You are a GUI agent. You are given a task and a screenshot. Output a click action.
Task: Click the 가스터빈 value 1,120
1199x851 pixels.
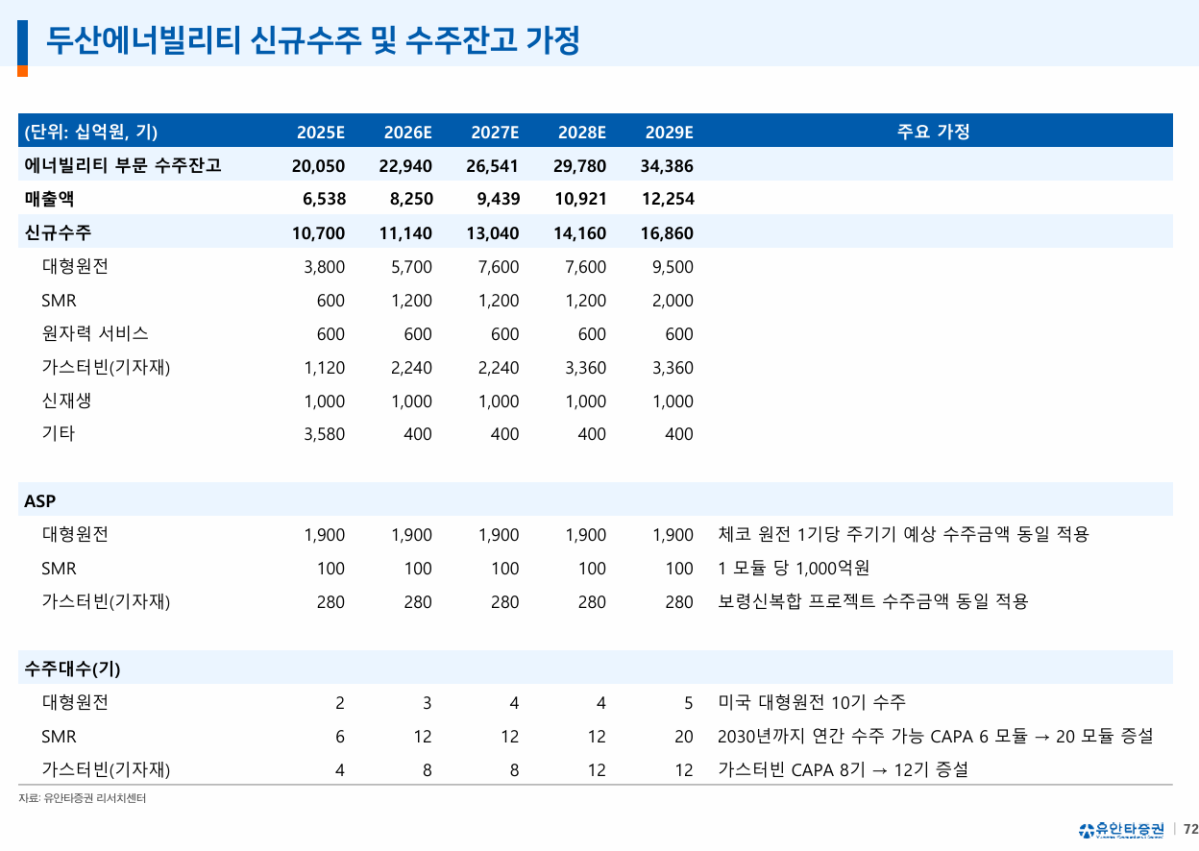click(324, 368)
